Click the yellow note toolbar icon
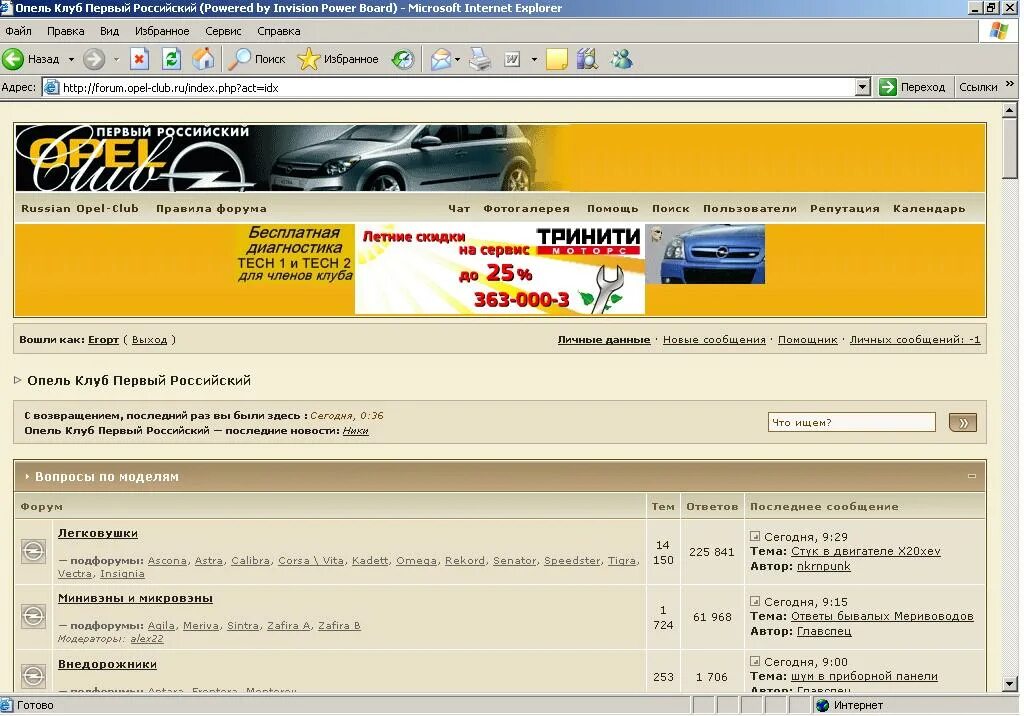 pyautogui.click(x=556, y=59)
